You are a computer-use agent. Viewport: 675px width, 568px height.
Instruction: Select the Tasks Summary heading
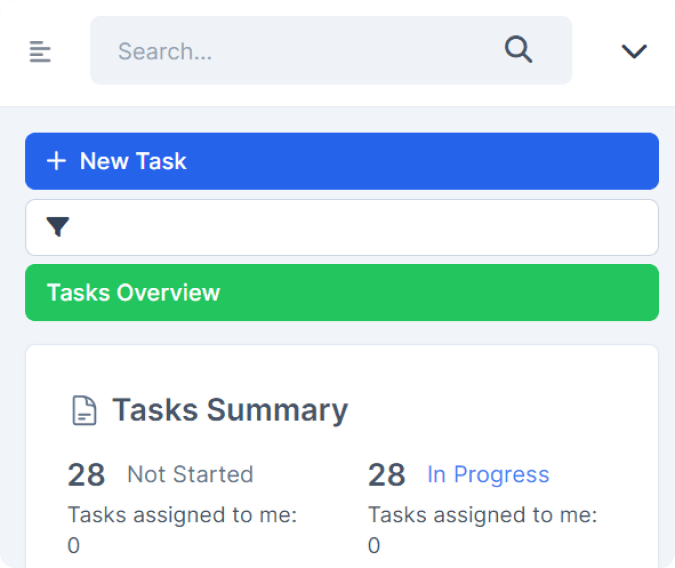pyautogui.click(x=230, y=410)
